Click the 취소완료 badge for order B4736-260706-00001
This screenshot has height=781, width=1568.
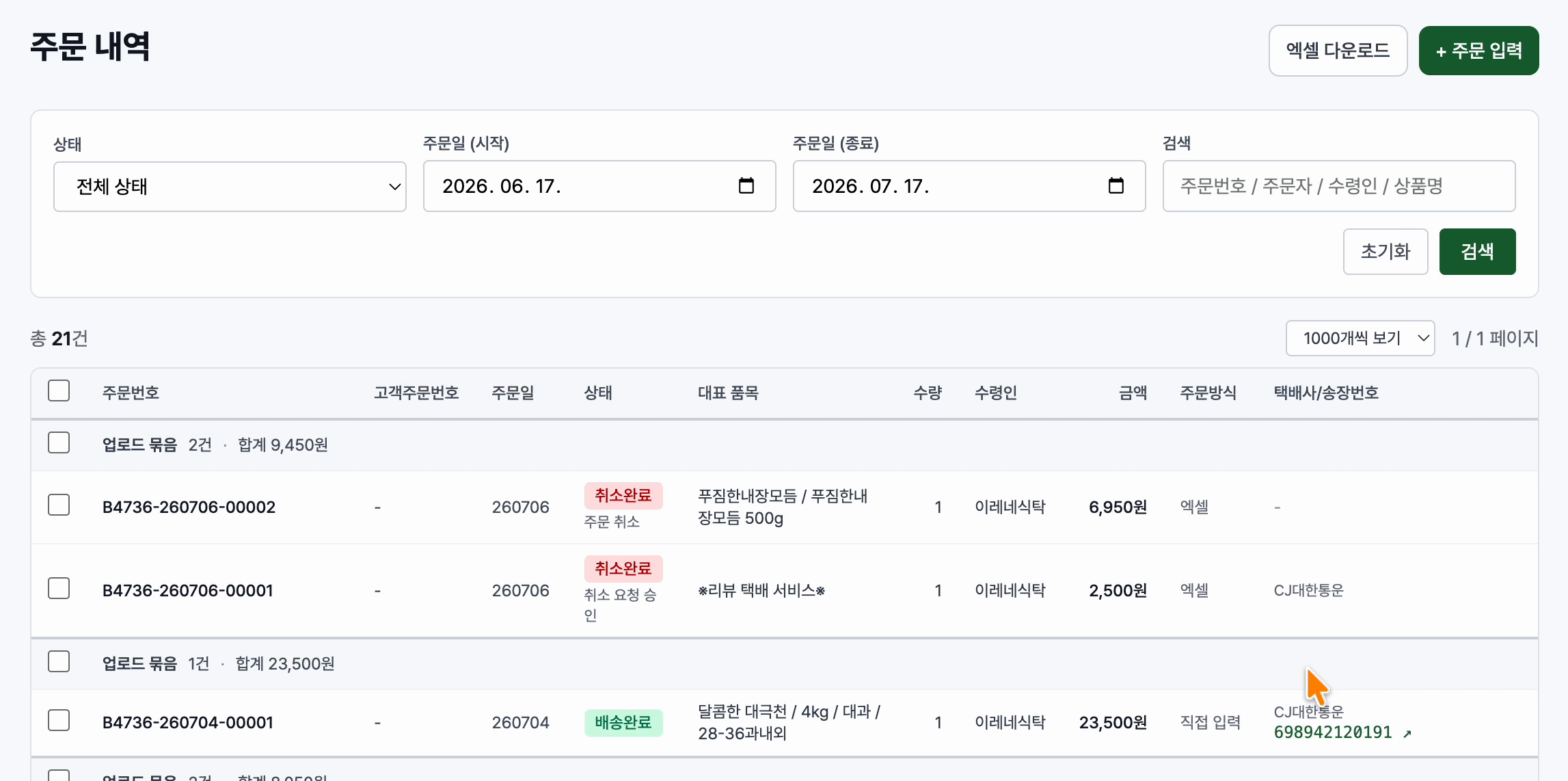click(x=623, y=568)
